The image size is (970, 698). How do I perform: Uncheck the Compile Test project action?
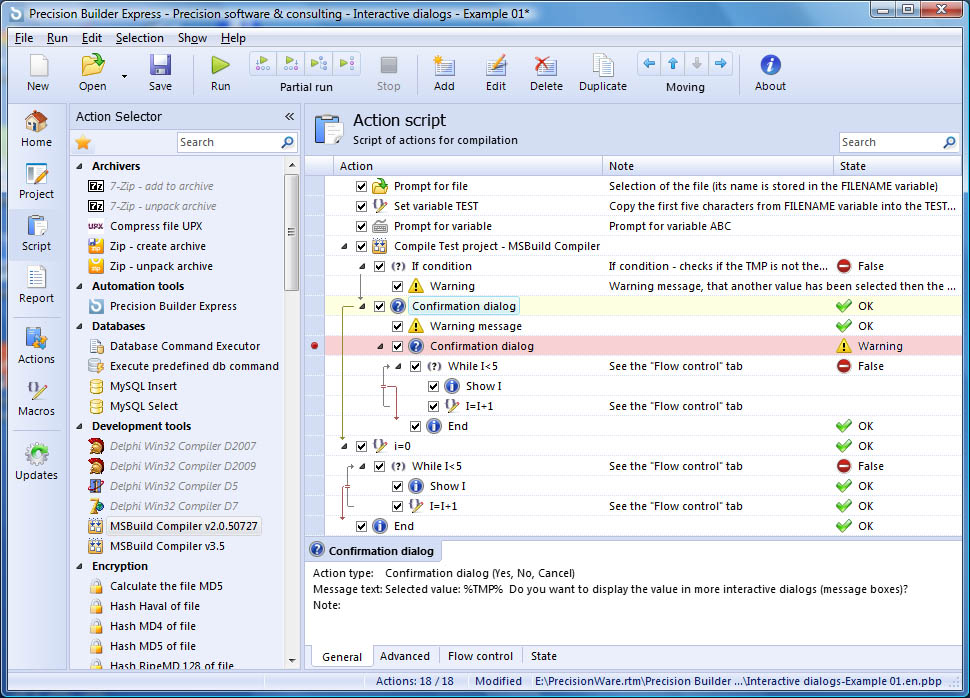pyautogui.click(x=361, y=246)
